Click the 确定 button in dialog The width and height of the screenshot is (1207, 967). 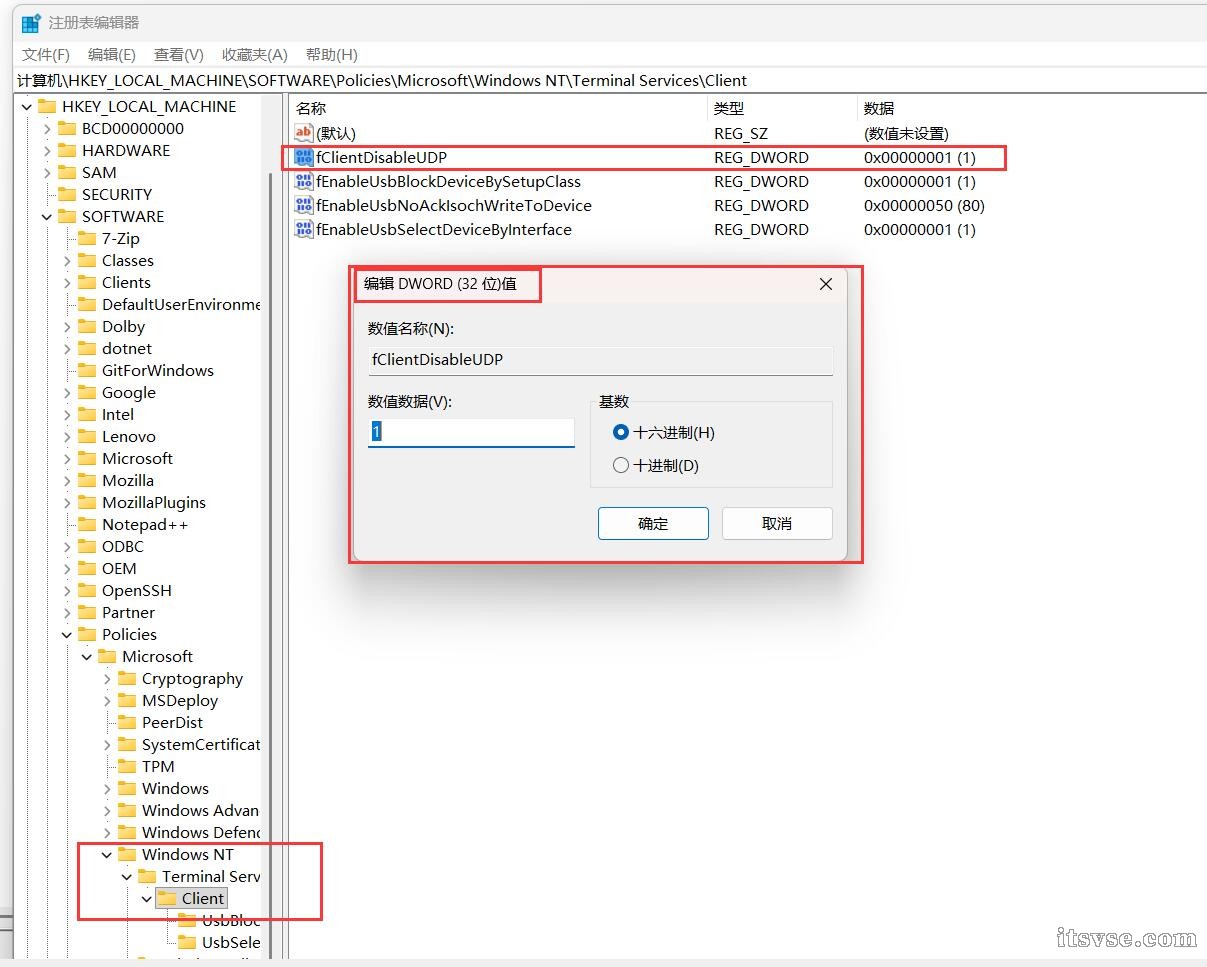[x=653, y=524]
